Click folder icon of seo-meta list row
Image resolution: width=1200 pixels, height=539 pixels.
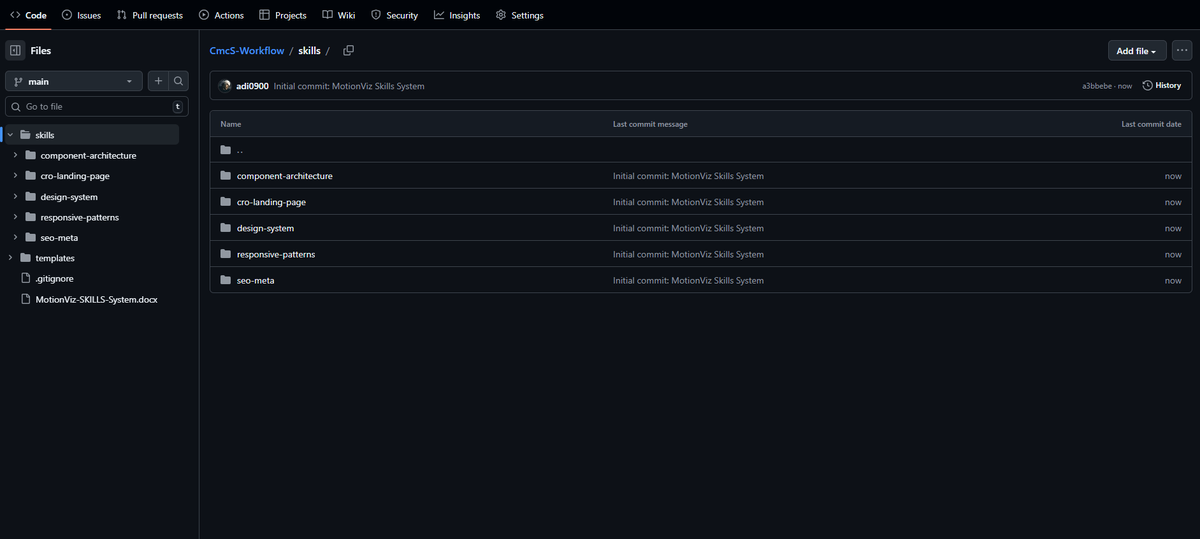click(225, 280)
